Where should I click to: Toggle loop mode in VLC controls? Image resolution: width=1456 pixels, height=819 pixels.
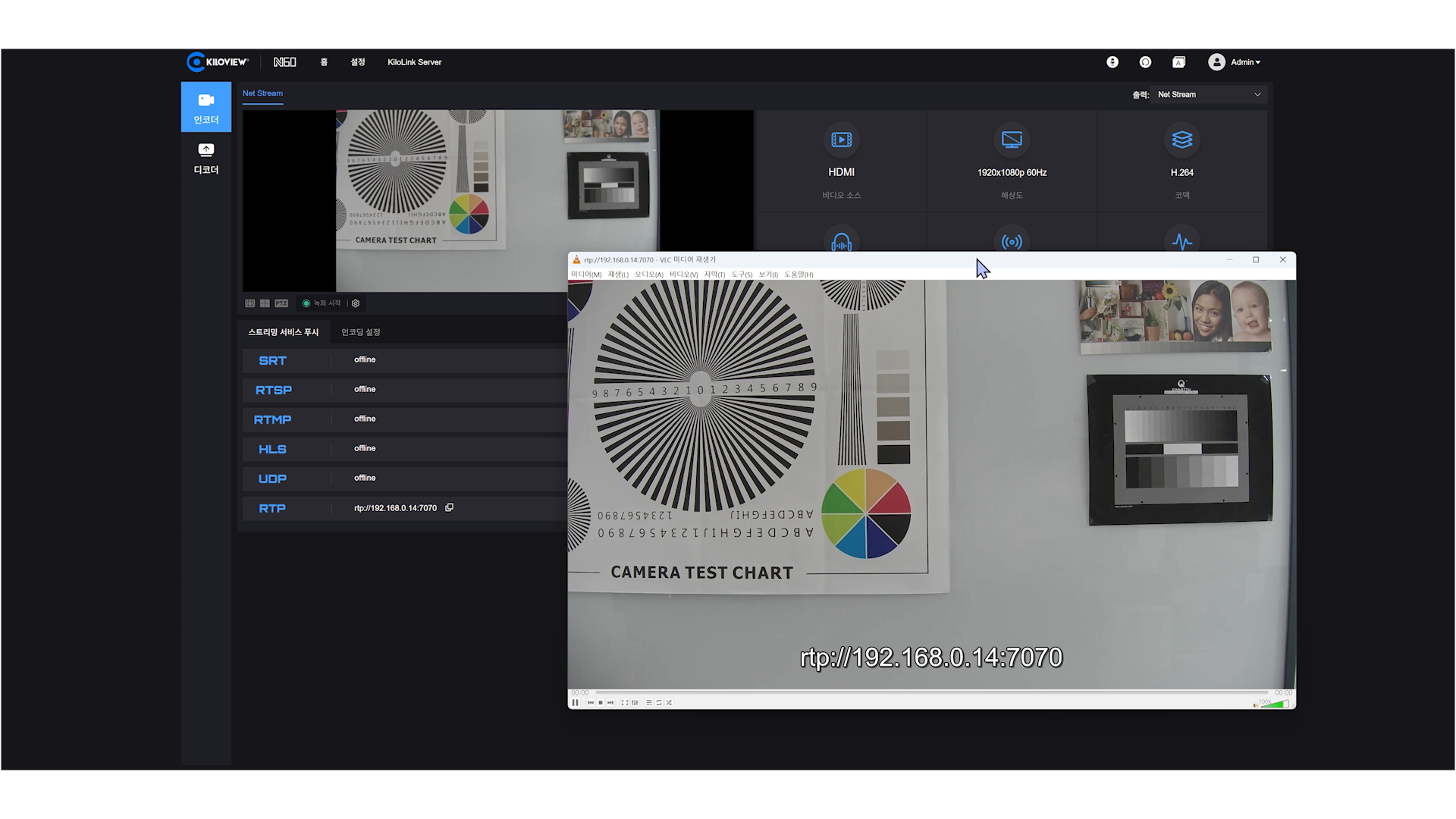click(659, 703)
